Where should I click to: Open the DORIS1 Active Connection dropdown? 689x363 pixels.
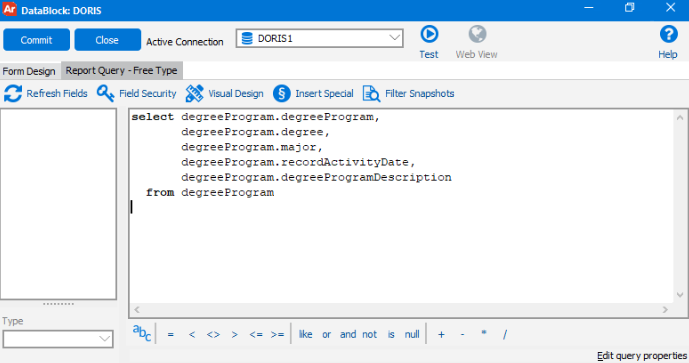click(x=319, y=39)
